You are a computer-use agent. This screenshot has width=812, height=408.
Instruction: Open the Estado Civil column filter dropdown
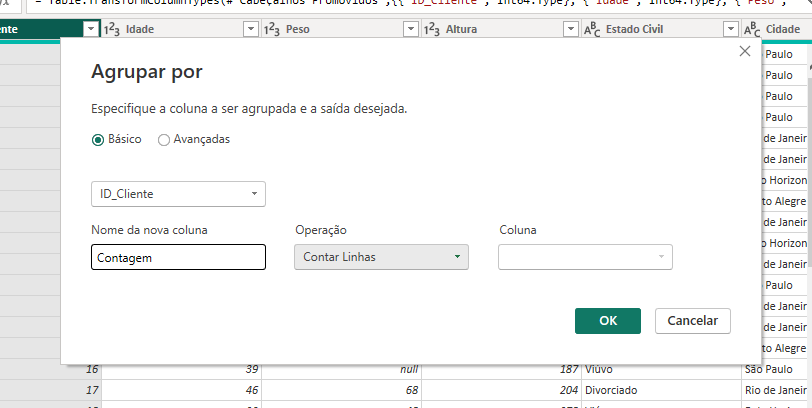point(731,30)
